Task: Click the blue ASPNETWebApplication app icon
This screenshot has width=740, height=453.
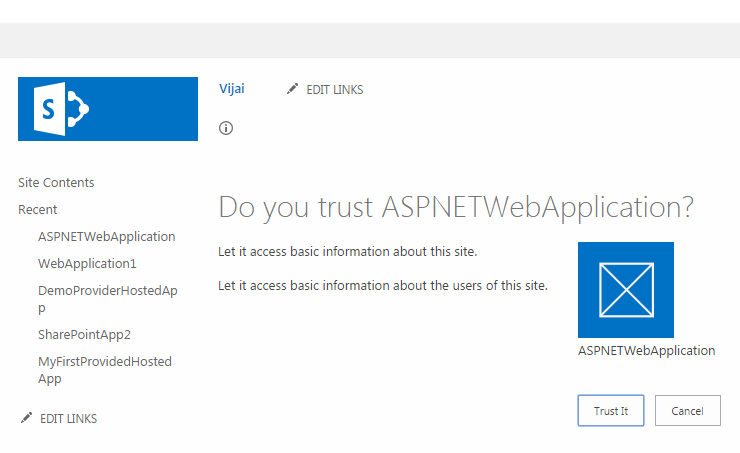Action: [625, 290]
